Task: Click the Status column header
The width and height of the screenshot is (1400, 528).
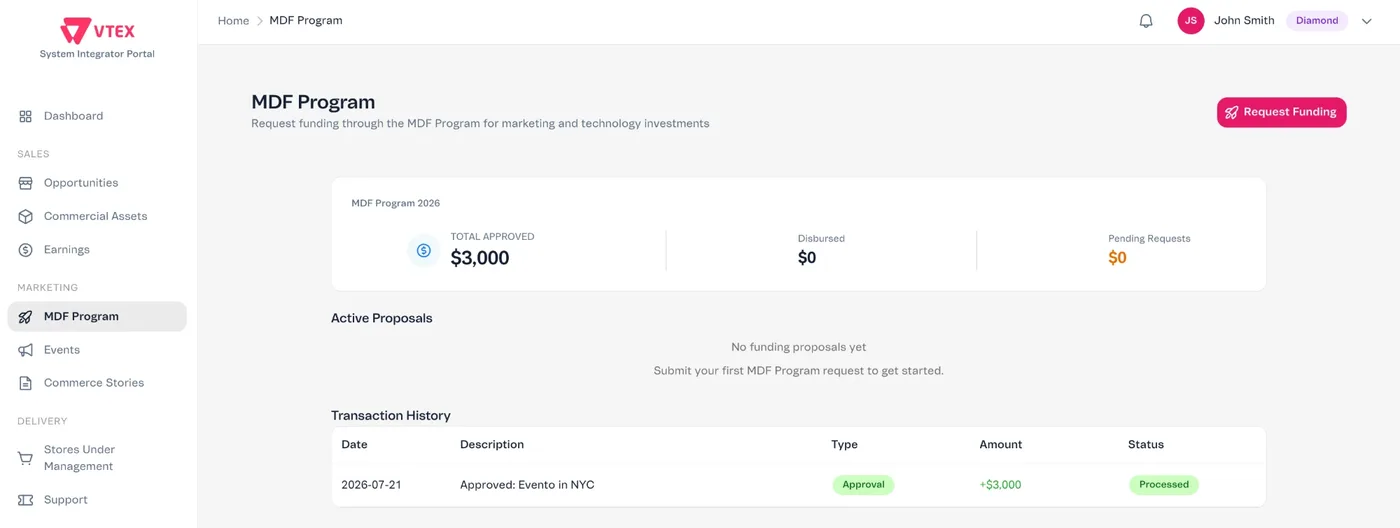Action: pyautogui.click(x=1146, y=445)
